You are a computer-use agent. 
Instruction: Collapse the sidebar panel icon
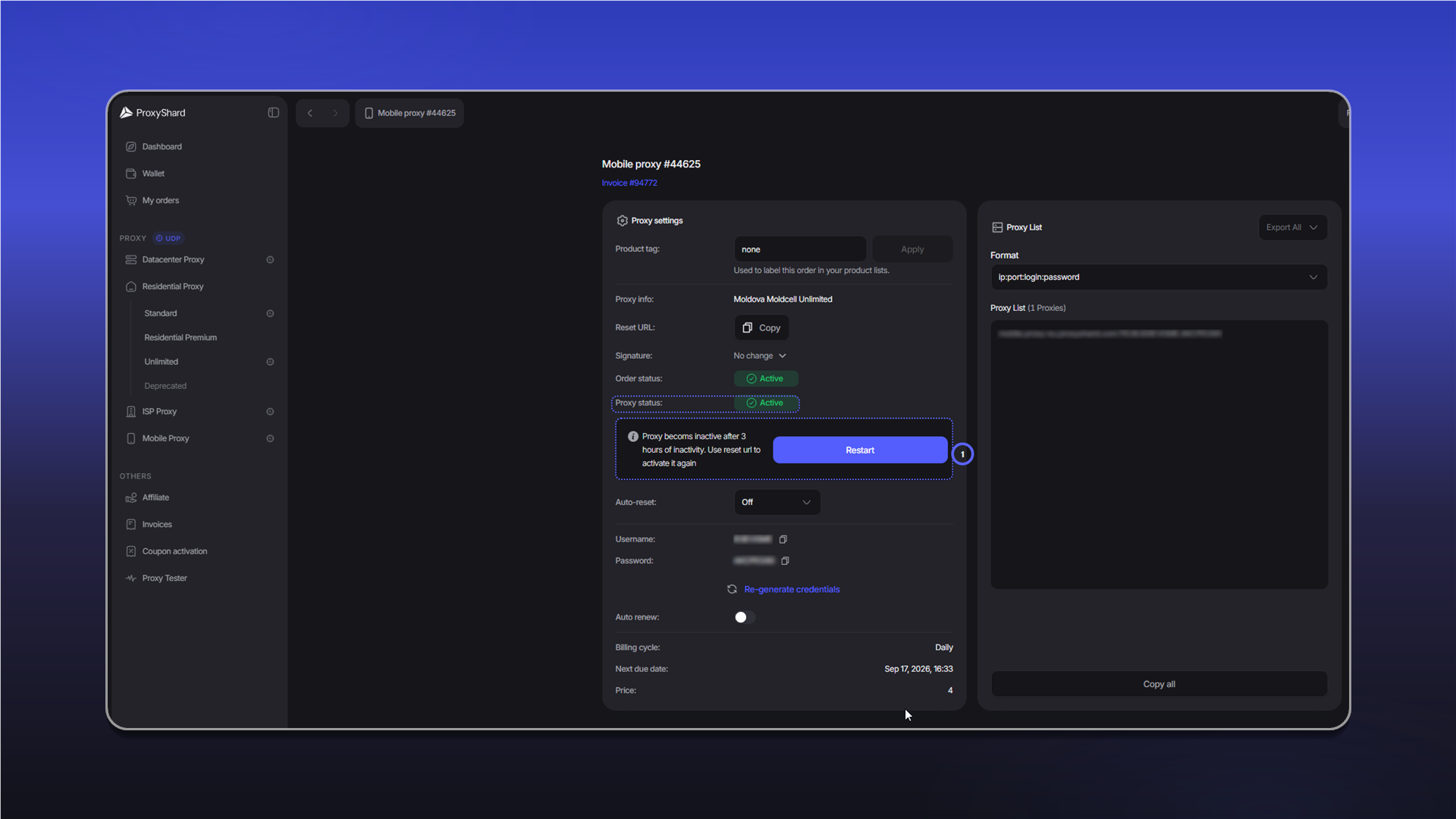point(273,113)
